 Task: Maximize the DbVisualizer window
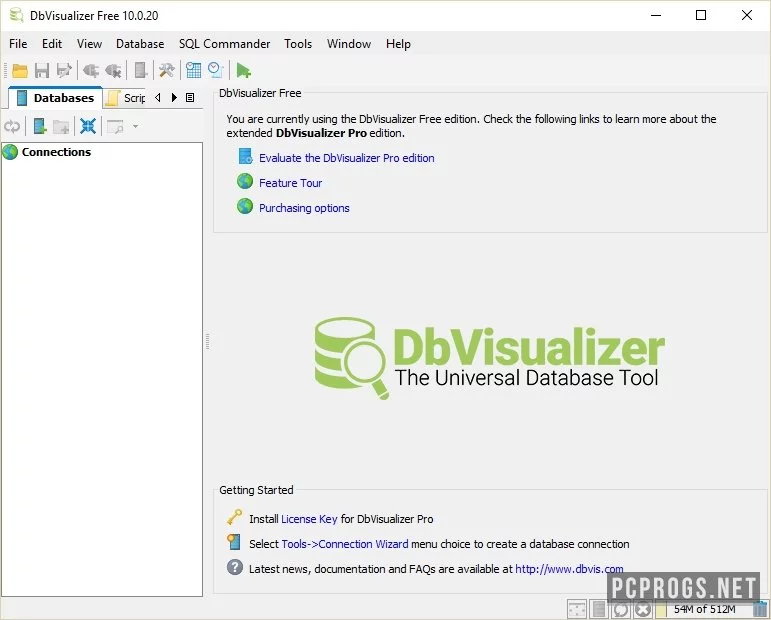(x=701, y=15)
